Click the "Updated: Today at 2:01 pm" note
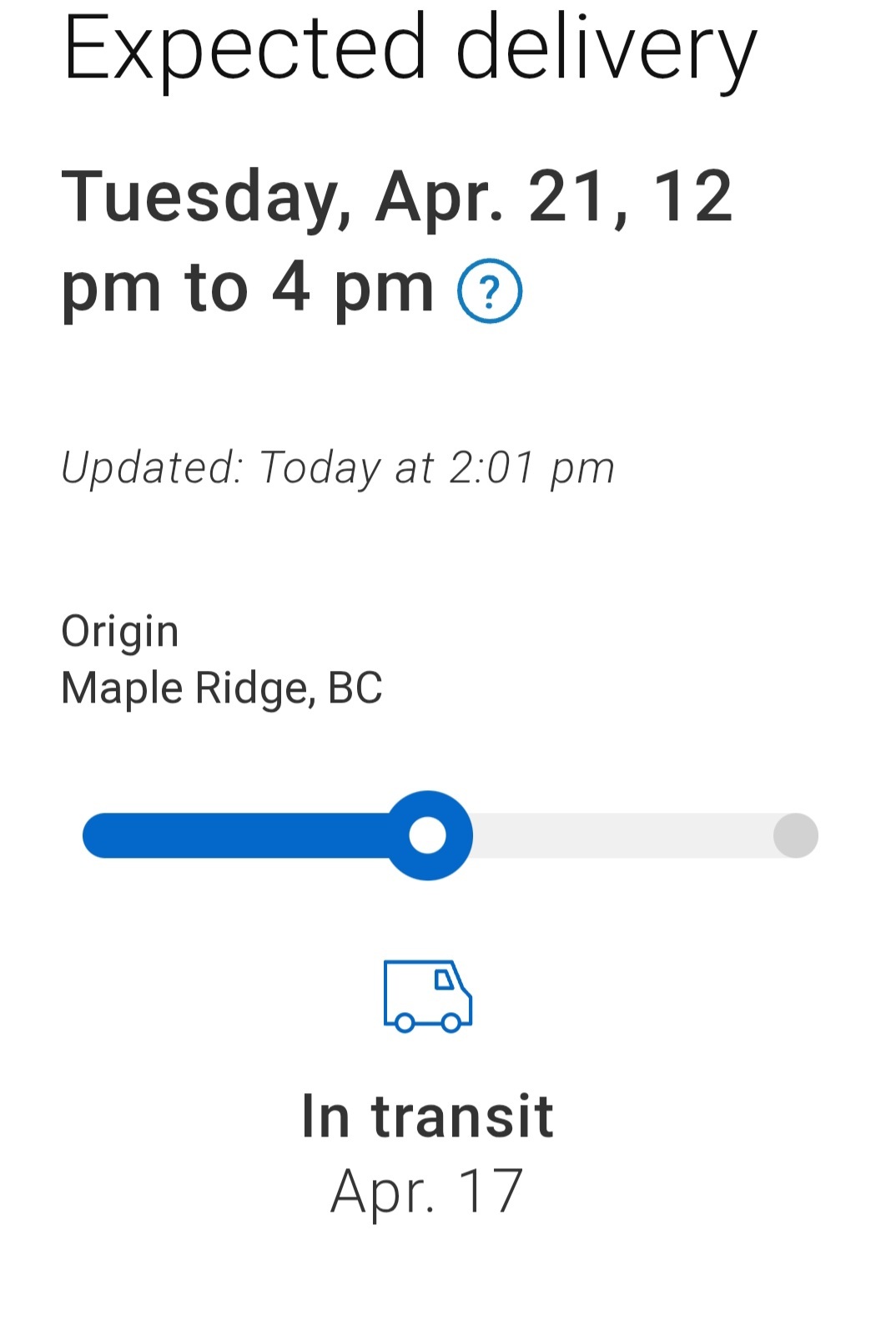The width and height of the screenshot is (896, 1331). 338,467
